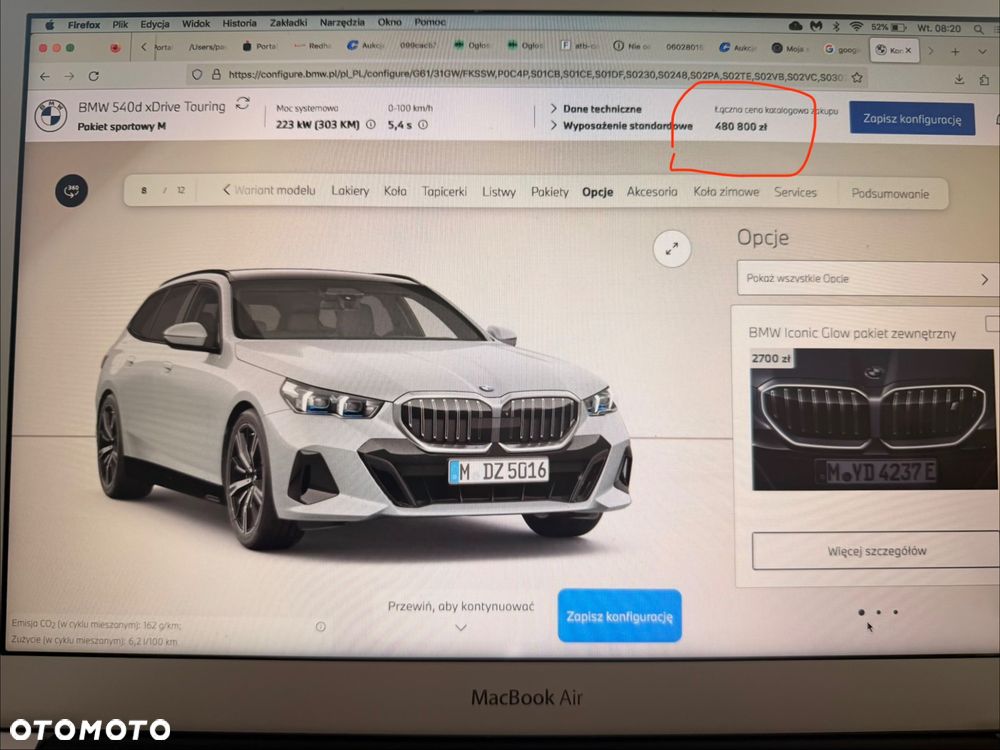This screenshot has height=750, width=1000.
Task: Select the Listwy step
Action: [x=499, y=191]
